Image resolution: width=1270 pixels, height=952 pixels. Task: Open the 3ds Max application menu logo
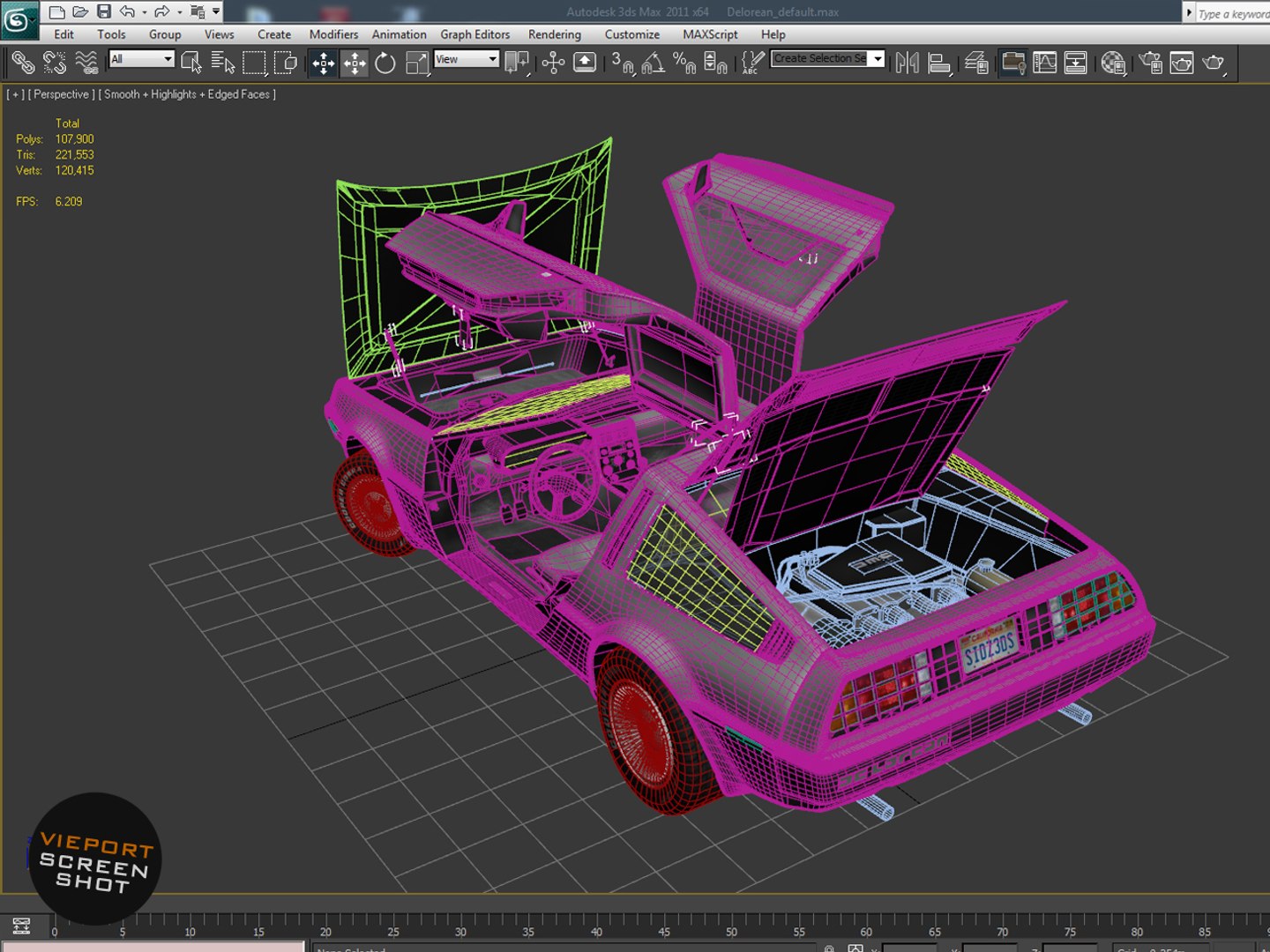(x=19, y=20)
